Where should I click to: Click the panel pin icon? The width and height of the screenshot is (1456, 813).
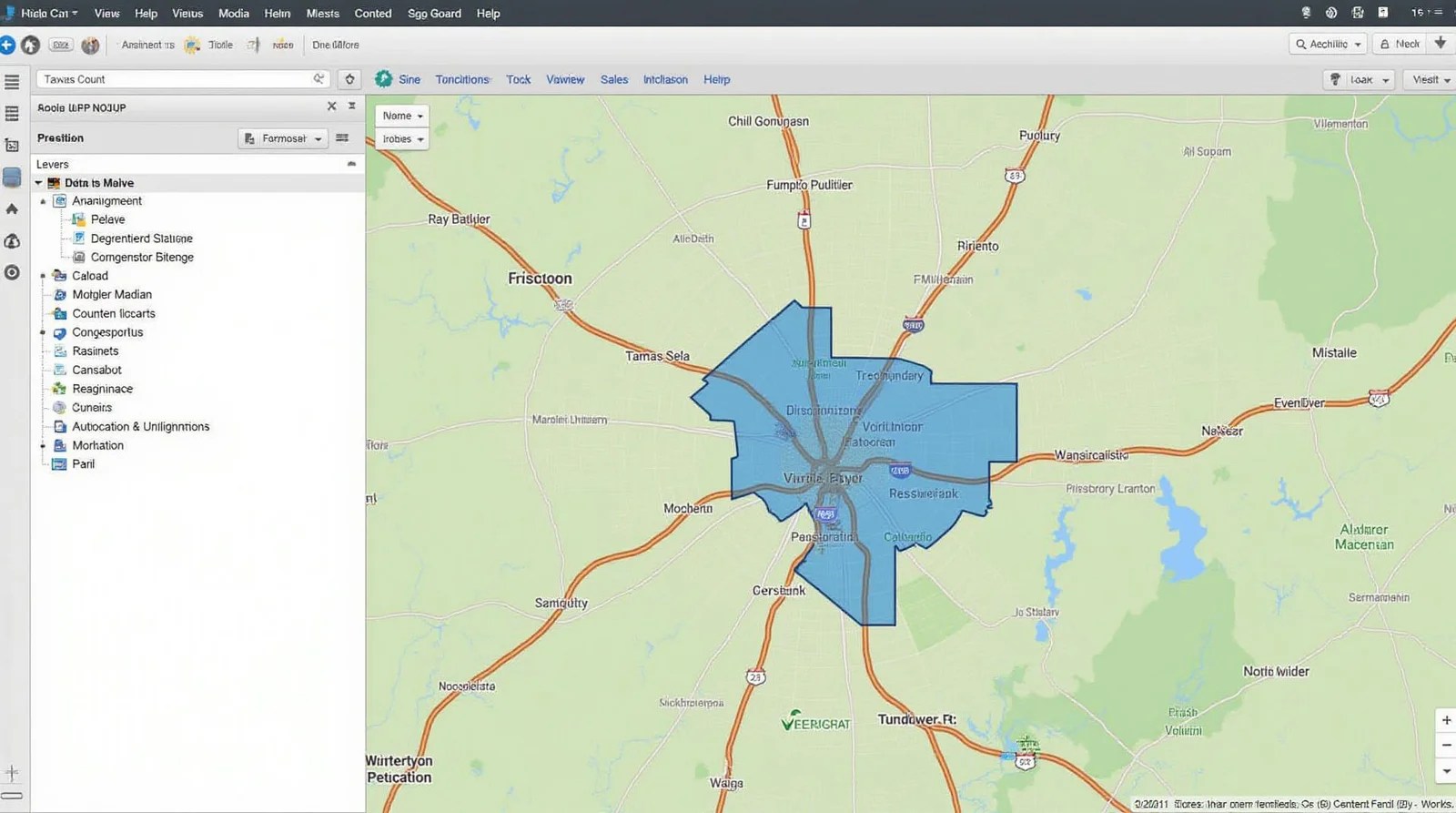[352, 107]
